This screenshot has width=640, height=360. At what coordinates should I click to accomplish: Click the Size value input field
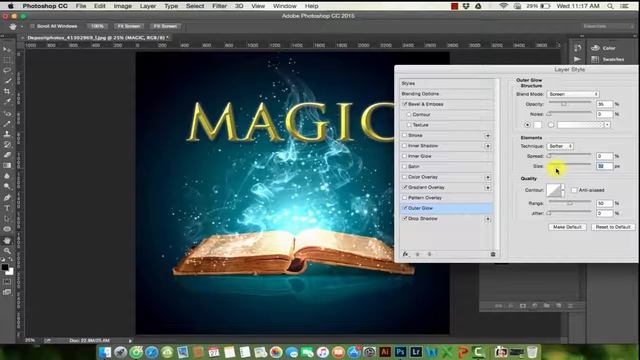[x=604, y=166]
